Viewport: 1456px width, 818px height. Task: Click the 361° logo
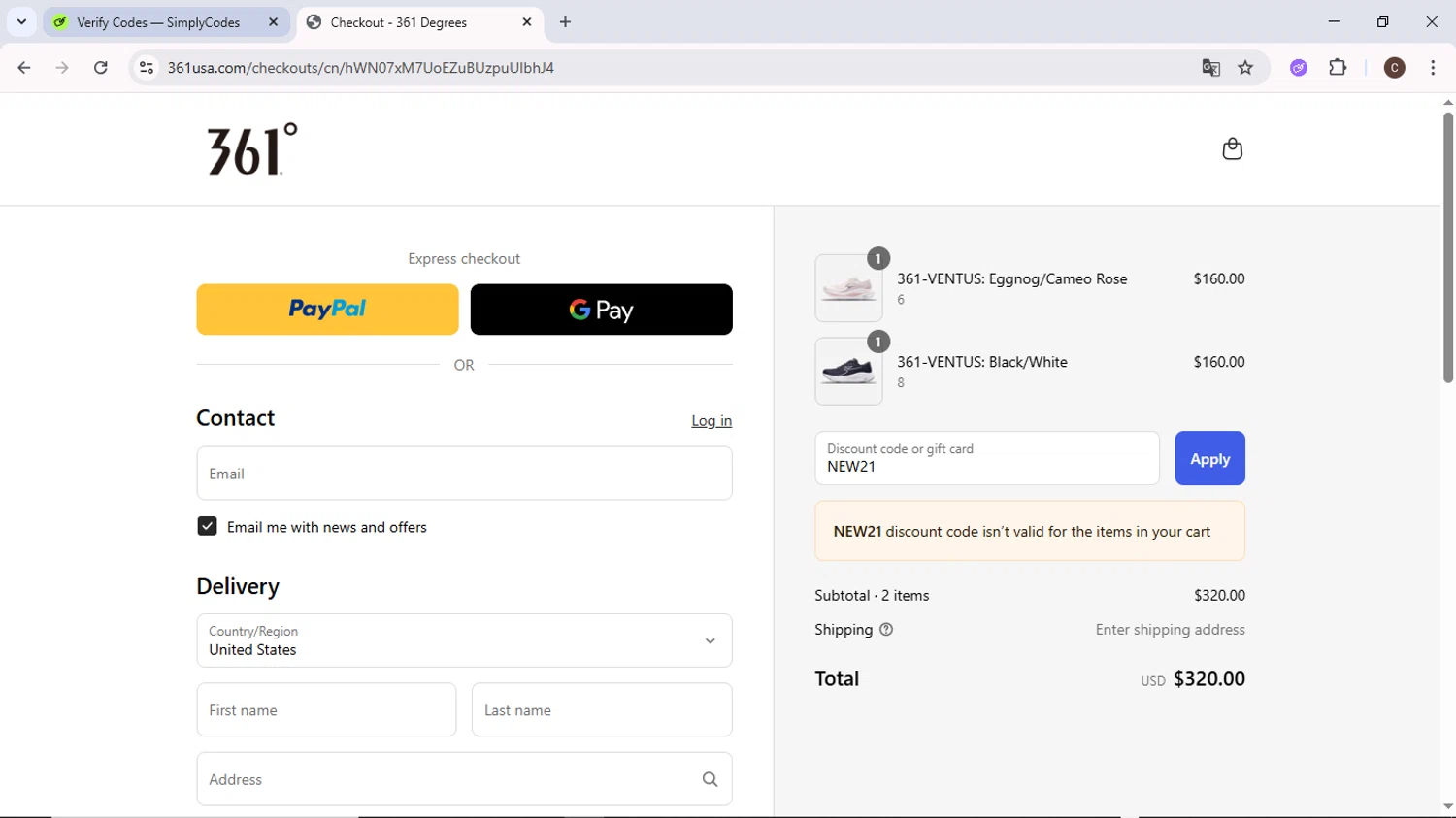[x=252, y=148]
